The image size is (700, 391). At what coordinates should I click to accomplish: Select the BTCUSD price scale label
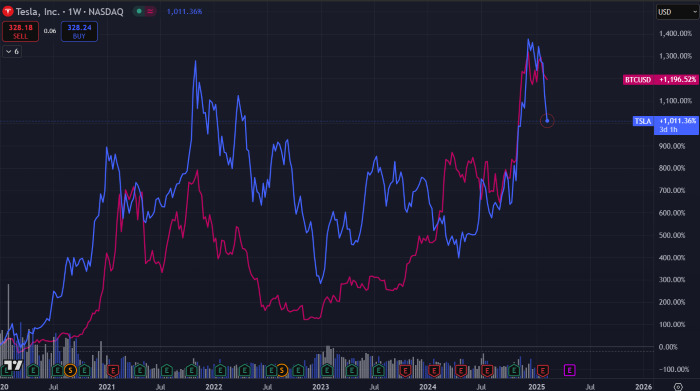pos(638,80)
